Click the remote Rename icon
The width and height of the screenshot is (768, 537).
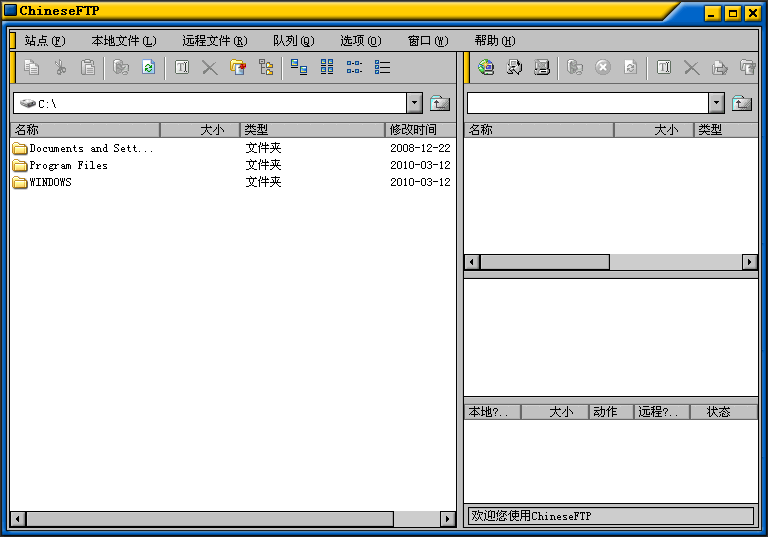[x=664, y=67]
